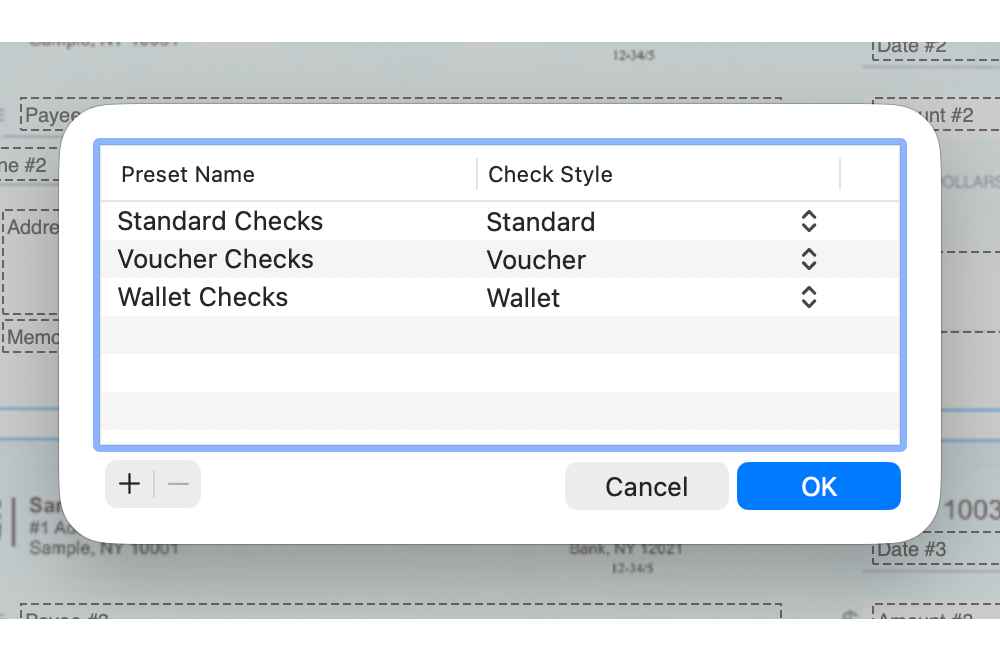1000x660 pixels.
Task: Open Check Style dropdown for Standard Checks
Action: coord(809,222)
